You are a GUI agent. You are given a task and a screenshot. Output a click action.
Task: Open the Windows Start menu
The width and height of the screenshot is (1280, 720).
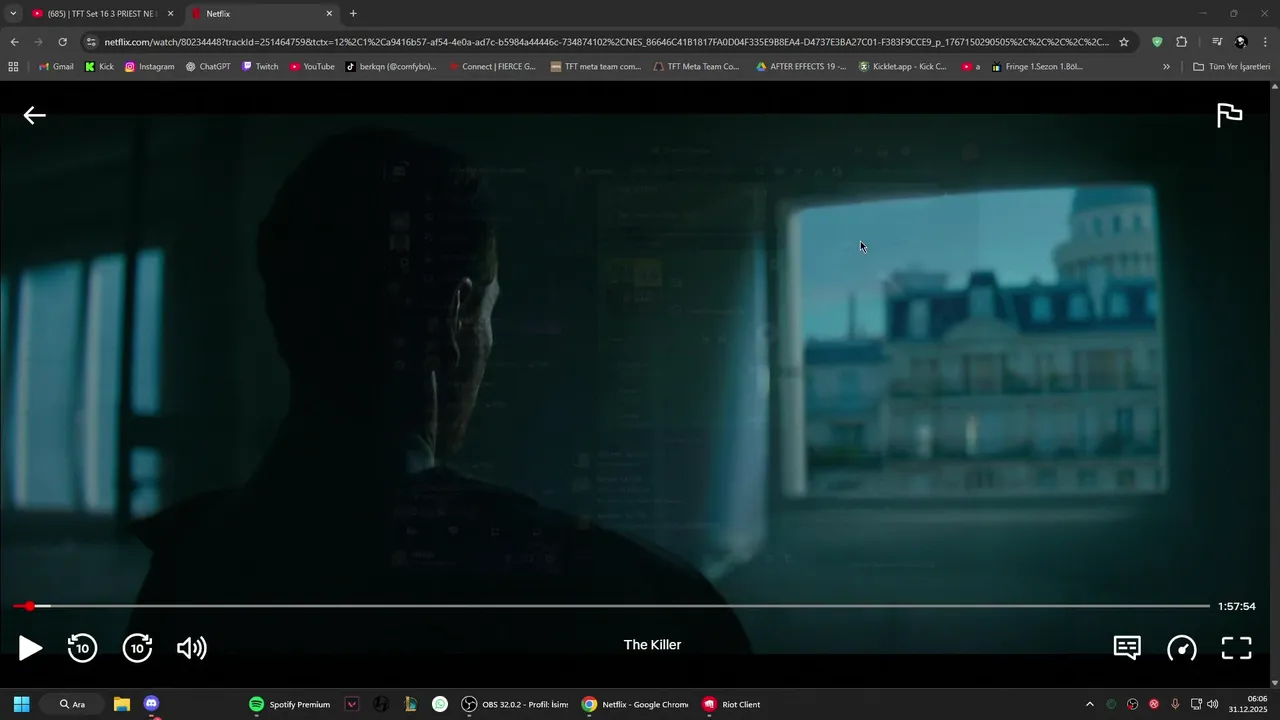(21, 704)
